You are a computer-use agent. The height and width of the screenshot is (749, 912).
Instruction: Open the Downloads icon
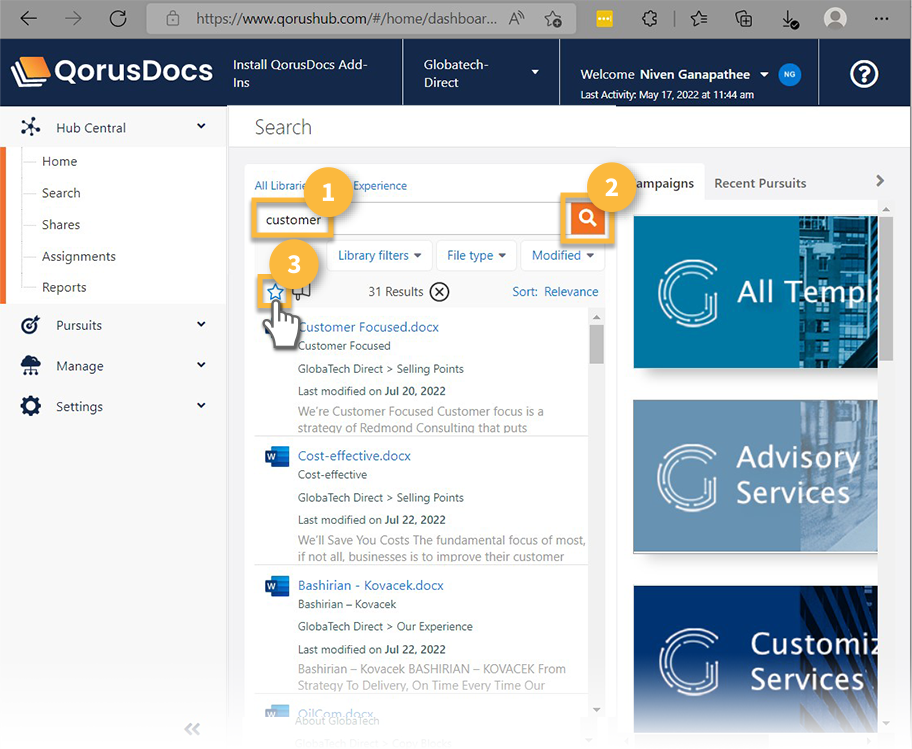click(790, 20)
